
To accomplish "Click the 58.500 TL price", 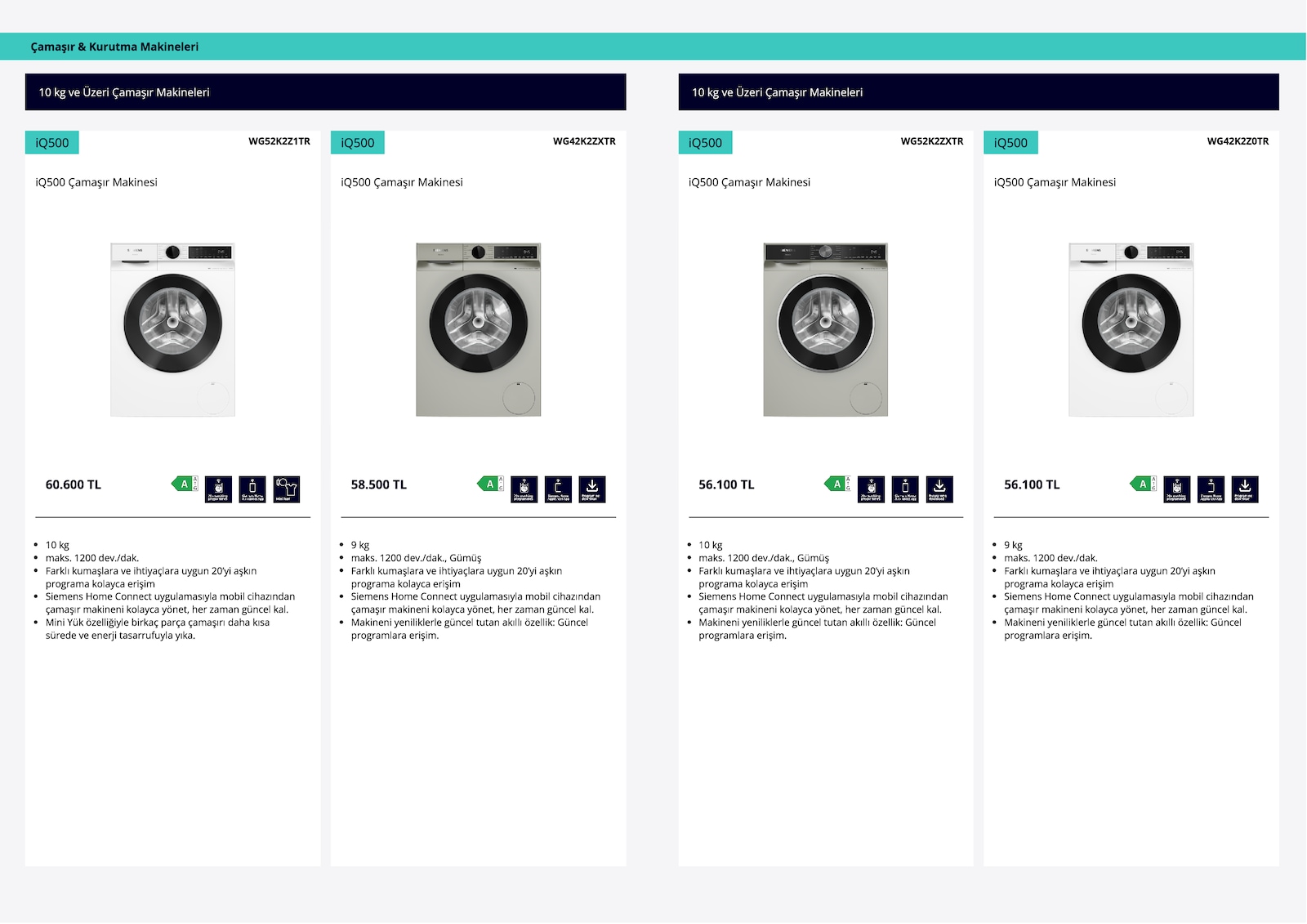I will [x=379, y=484].
